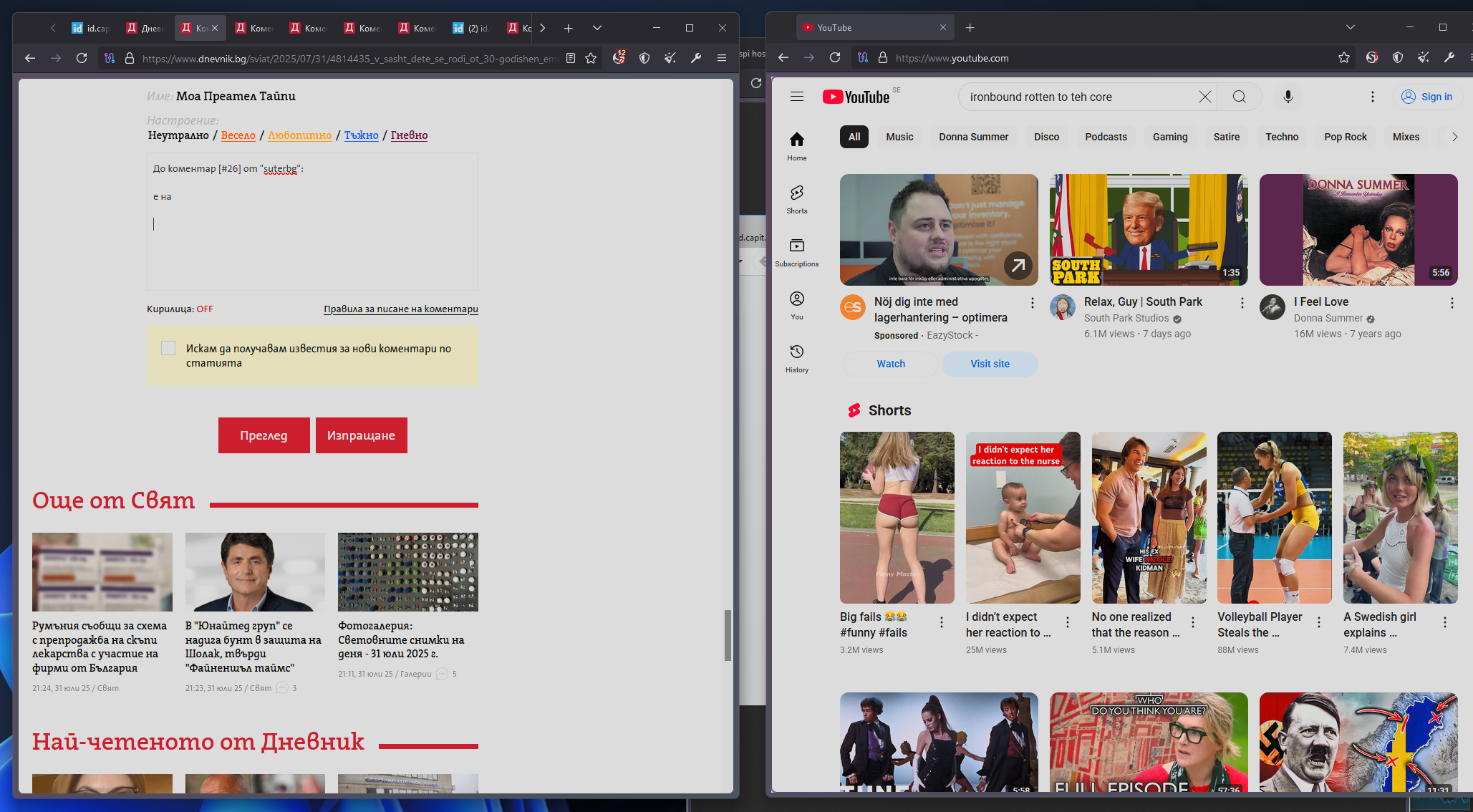Open Home in YouTube sidebar
This screenshot has height=812, width=1473.
(797, 146)
